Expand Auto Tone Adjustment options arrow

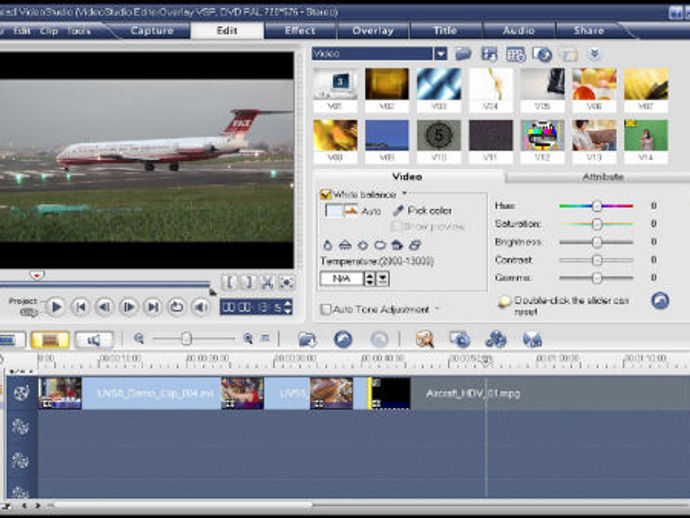(437, 309)
